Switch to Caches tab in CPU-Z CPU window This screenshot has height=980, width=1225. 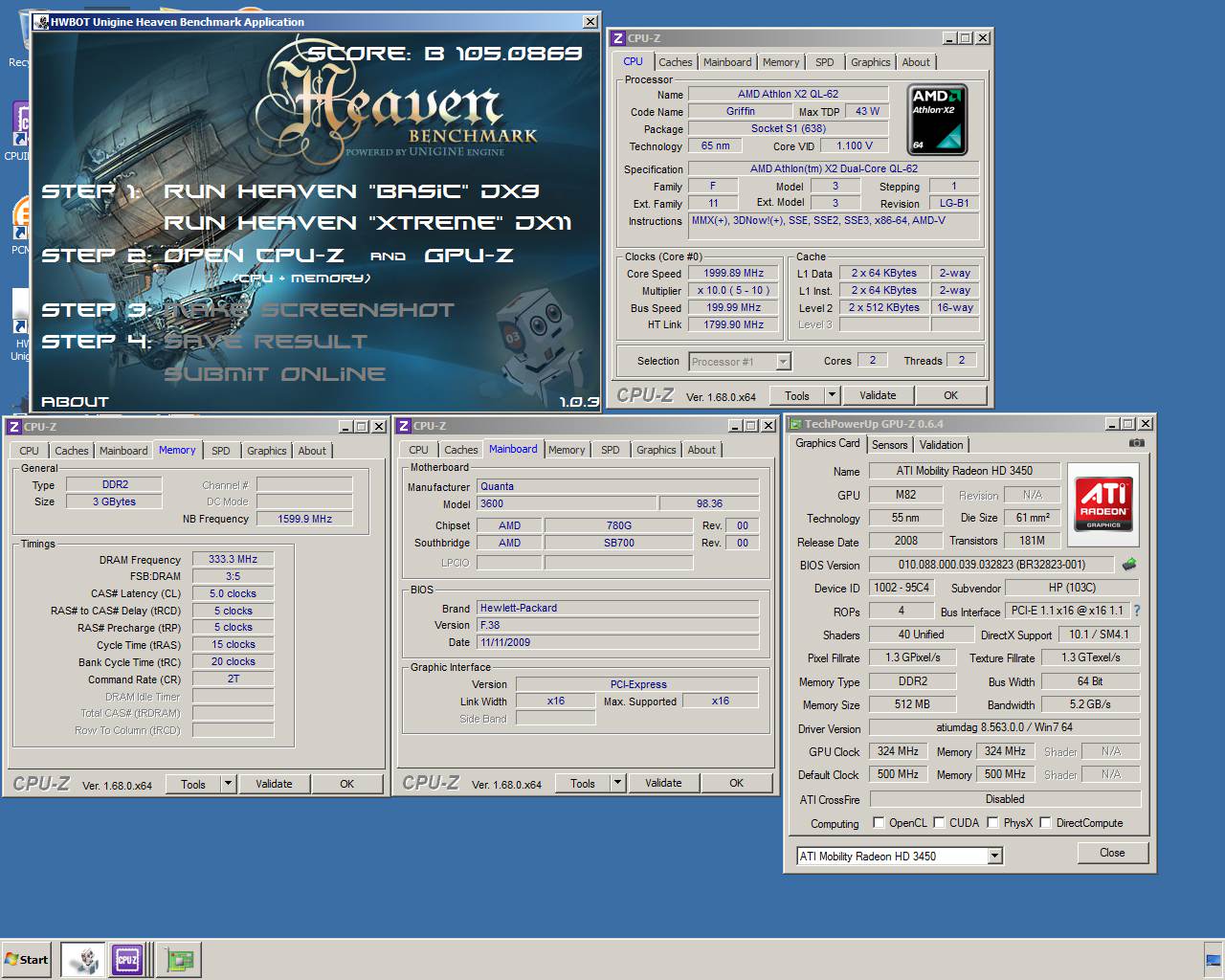point(675,62)
